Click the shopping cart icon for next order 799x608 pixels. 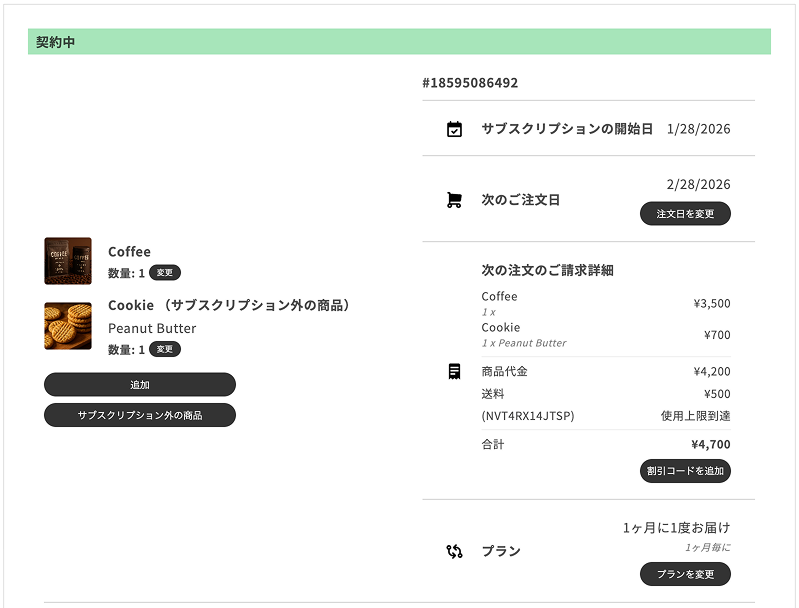pyautogui.click(x=454, y=200)
